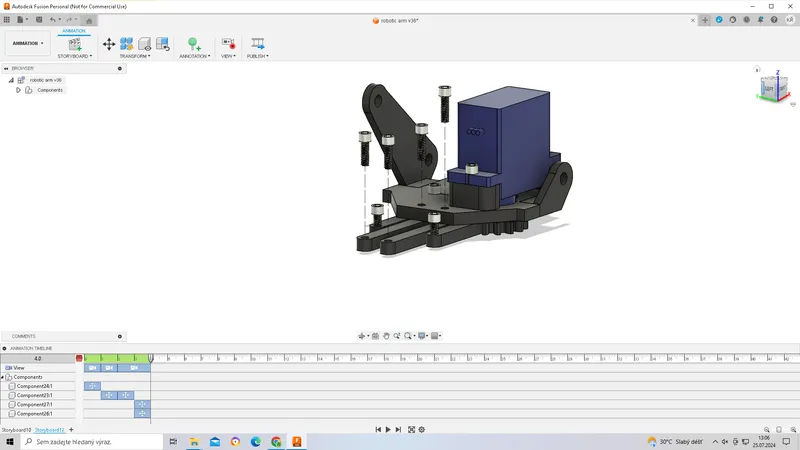Select the Component27:1 transform action block
The height and width of the screenshot is (450, 800).
tap(142, 405)
